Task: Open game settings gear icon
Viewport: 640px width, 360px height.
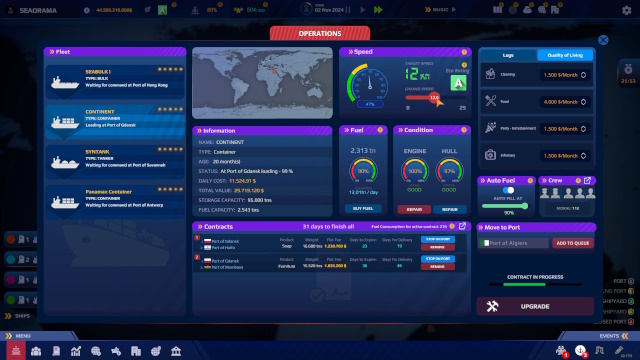Action: (x=627, y=10)
